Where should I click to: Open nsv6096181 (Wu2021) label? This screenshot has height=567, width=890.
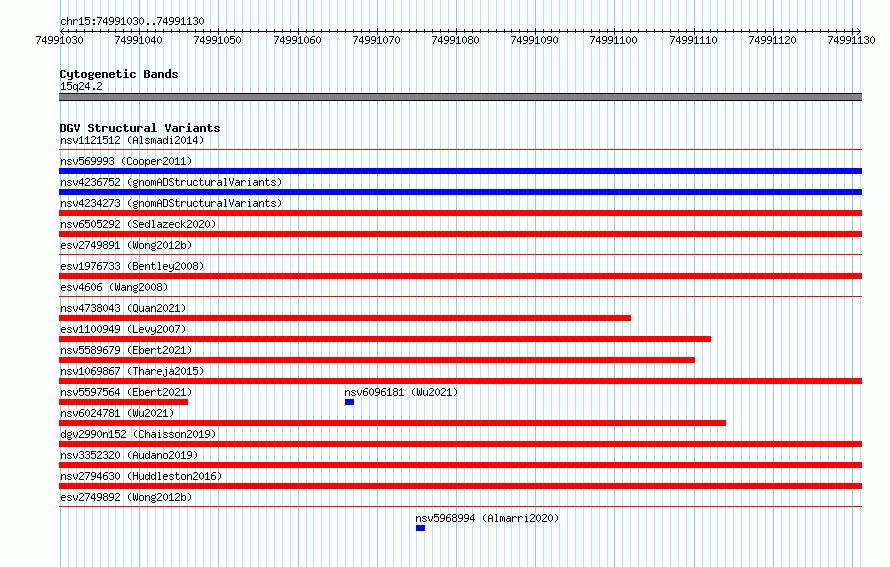401,392
